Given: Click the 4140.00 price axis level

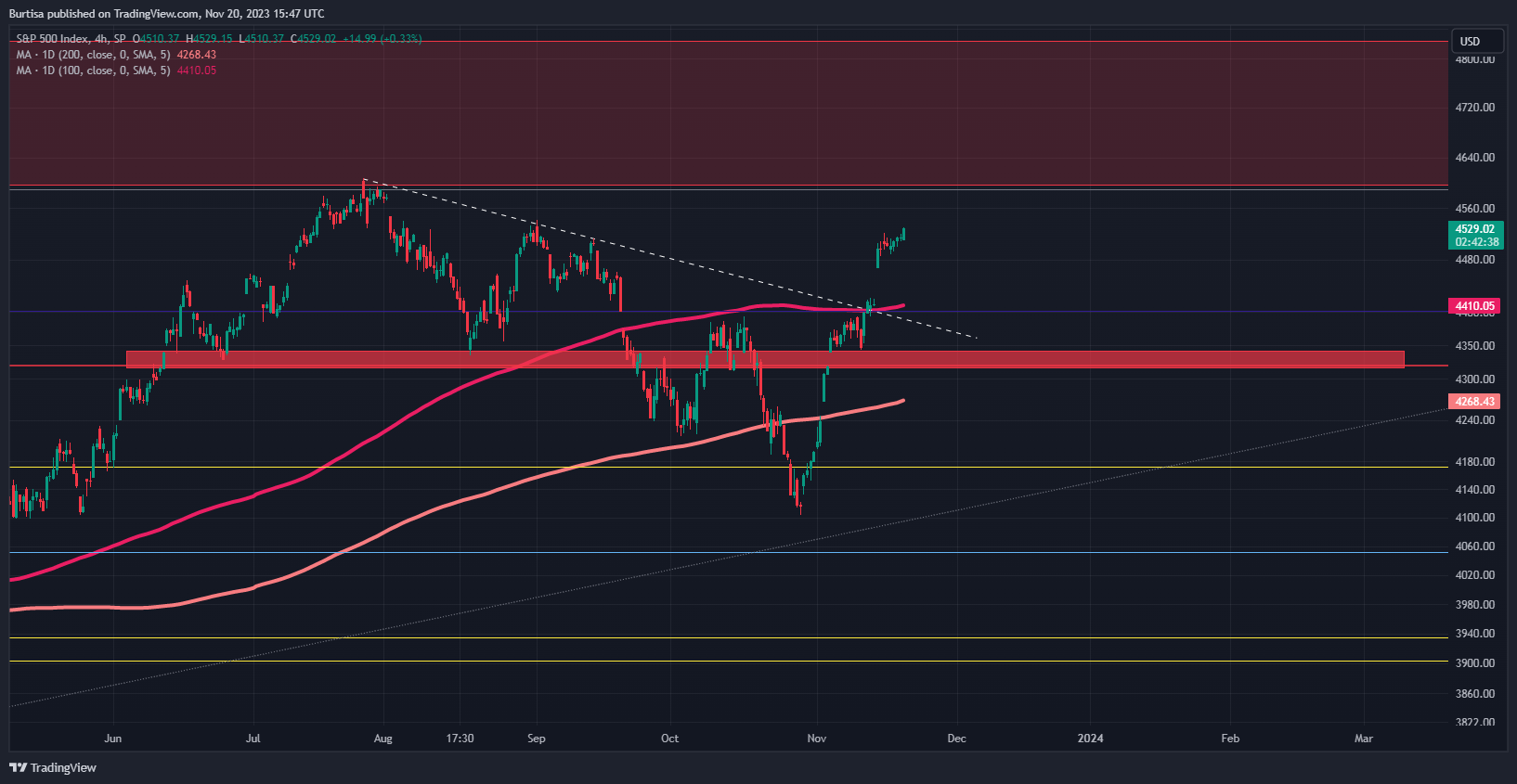Looking at the screenshot, I should 1474,490.
